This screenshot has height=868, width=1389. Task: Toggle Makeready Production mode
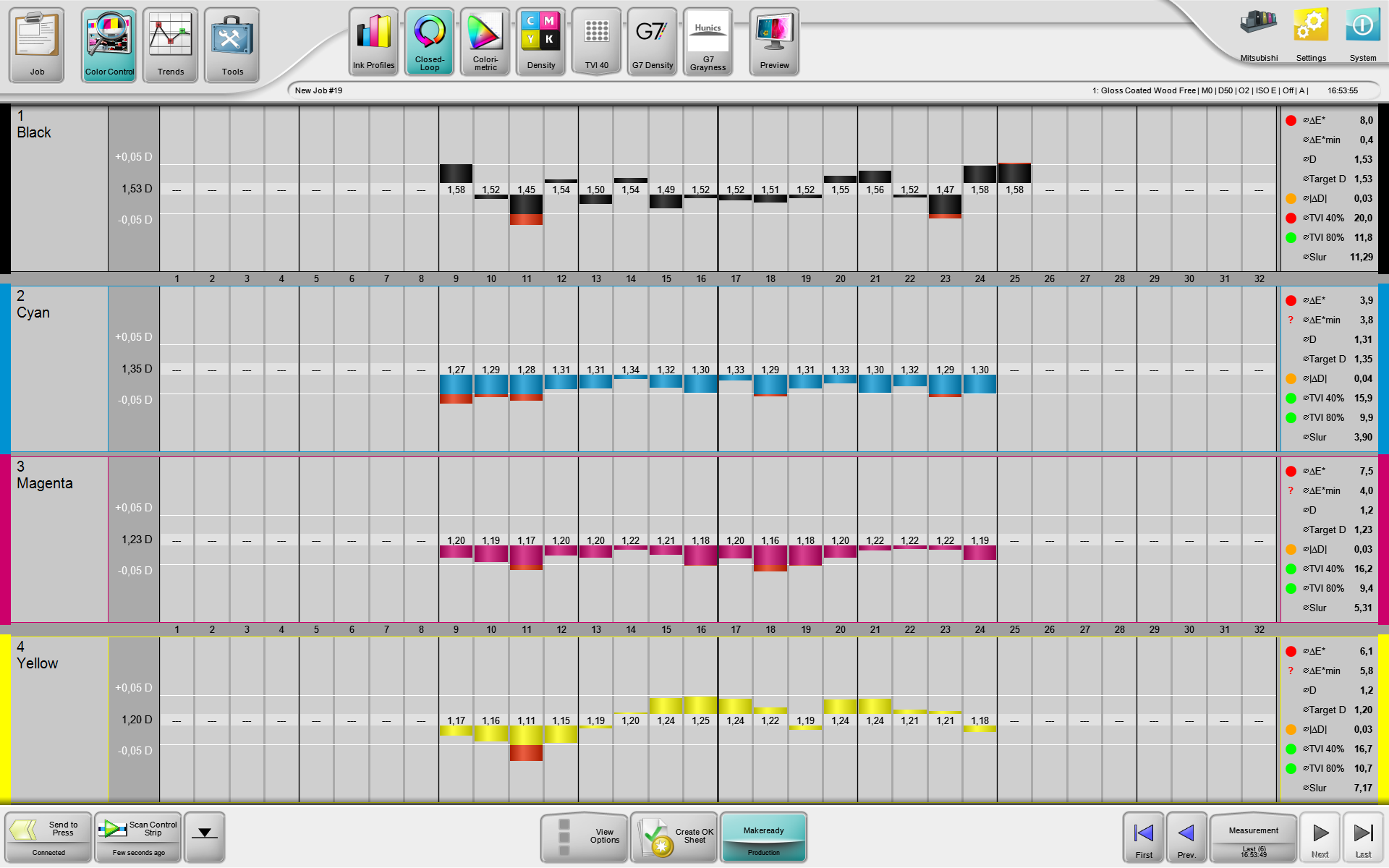tap(763, 837)
